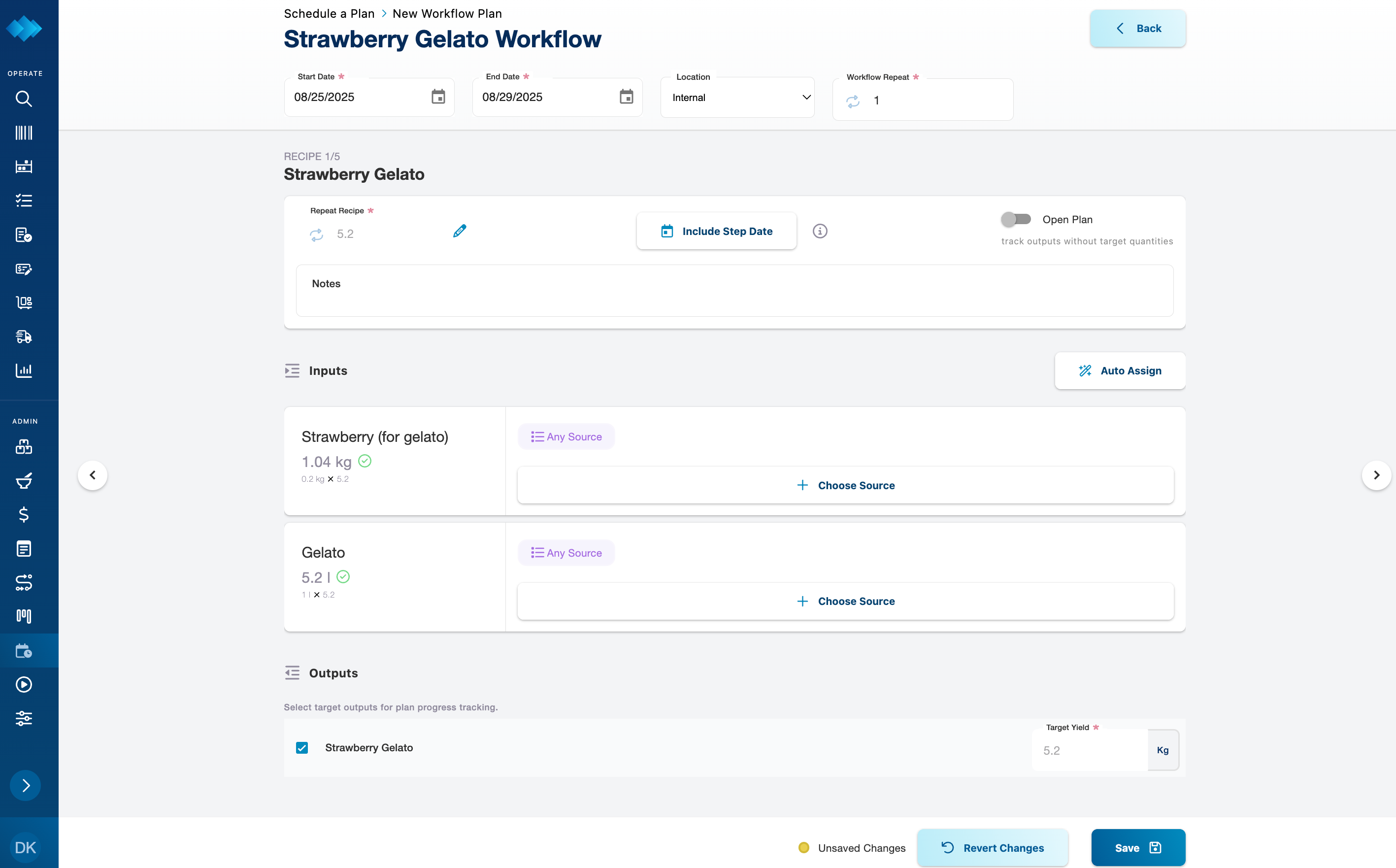Open Start Date calendar picker icon
This screenshot has height=868, width=1396.
coord(438,97)
